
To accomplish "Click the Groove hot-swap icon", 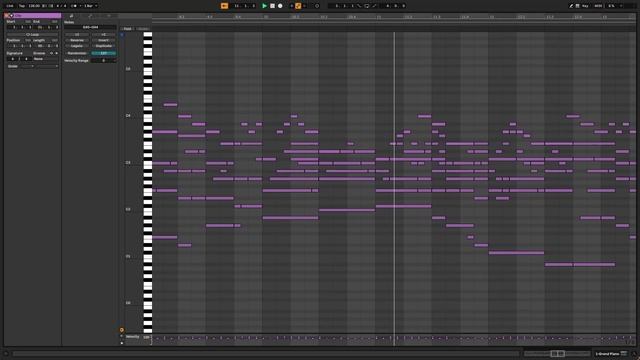I will tap(51, 53).
